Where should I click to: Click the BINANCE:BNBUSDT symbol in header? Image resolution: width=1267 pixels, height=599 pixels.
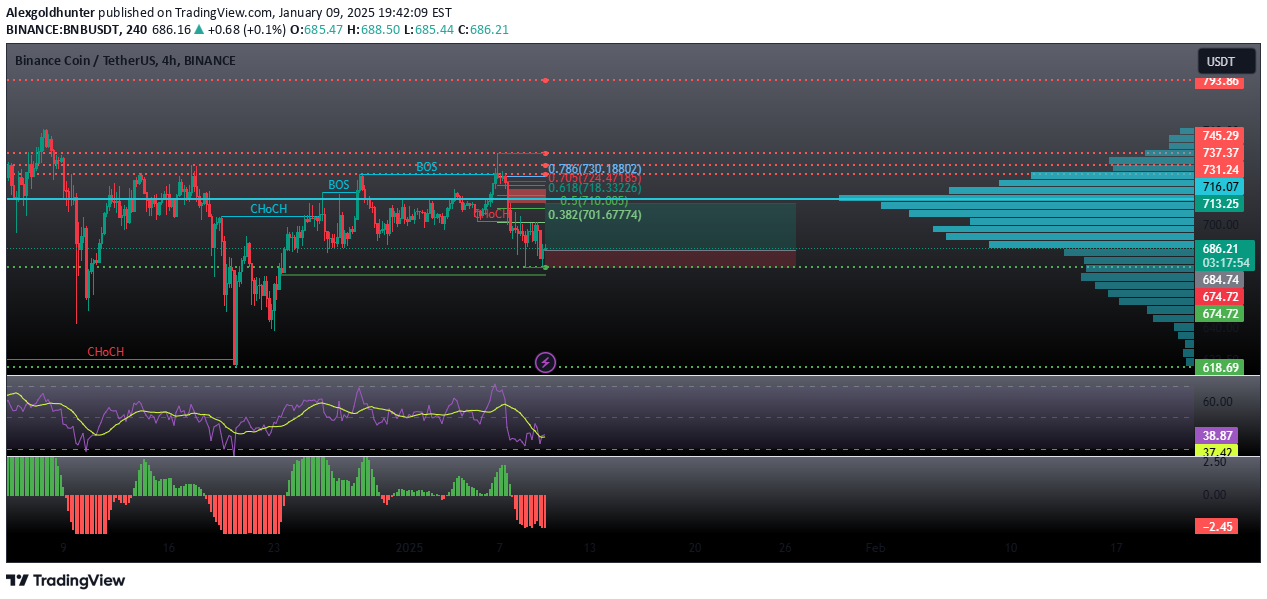62,30
